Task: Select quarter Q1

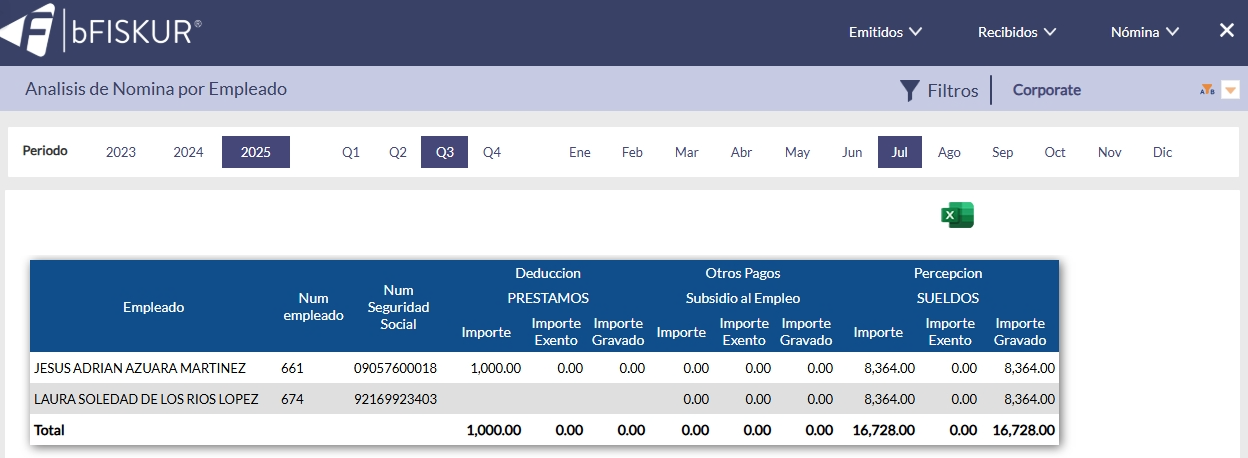Action: [351, 152]
